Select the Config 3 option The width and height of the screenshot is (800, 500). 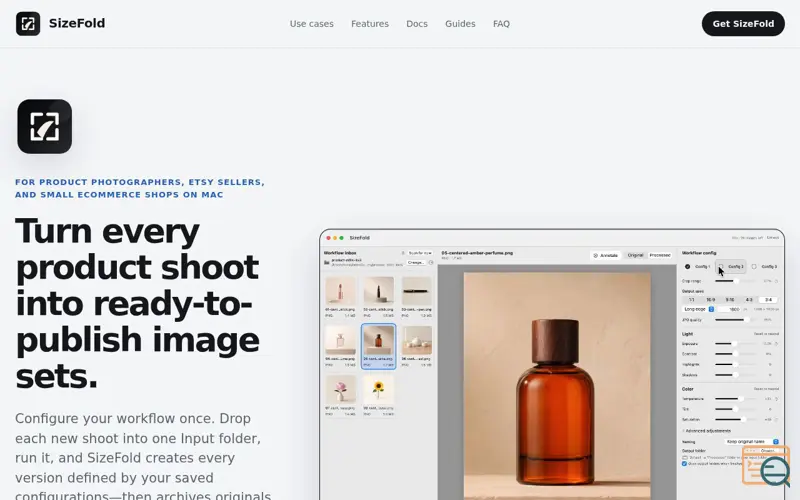[764, 266]
